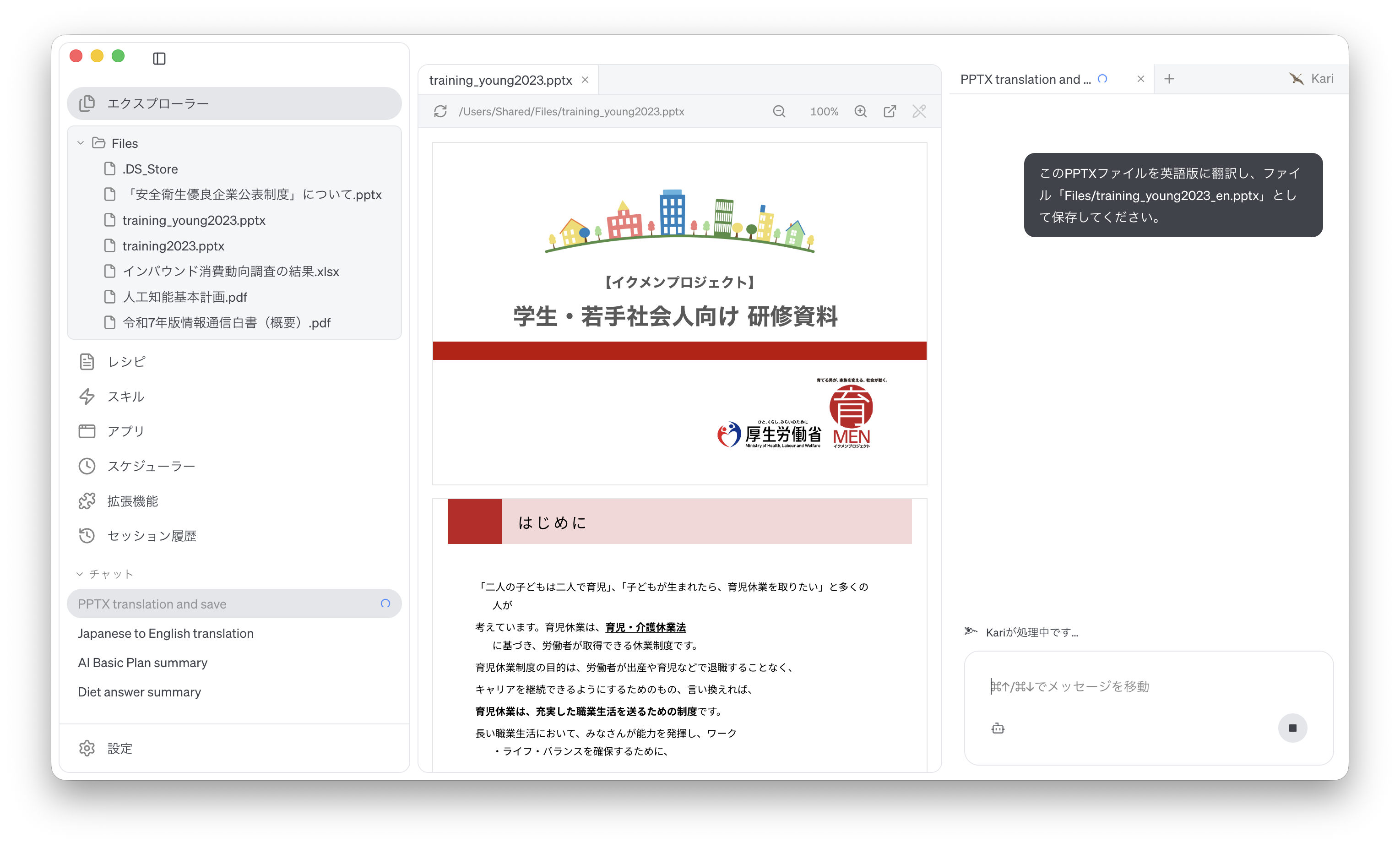
Task: Open document in external window
Action: 890,111
